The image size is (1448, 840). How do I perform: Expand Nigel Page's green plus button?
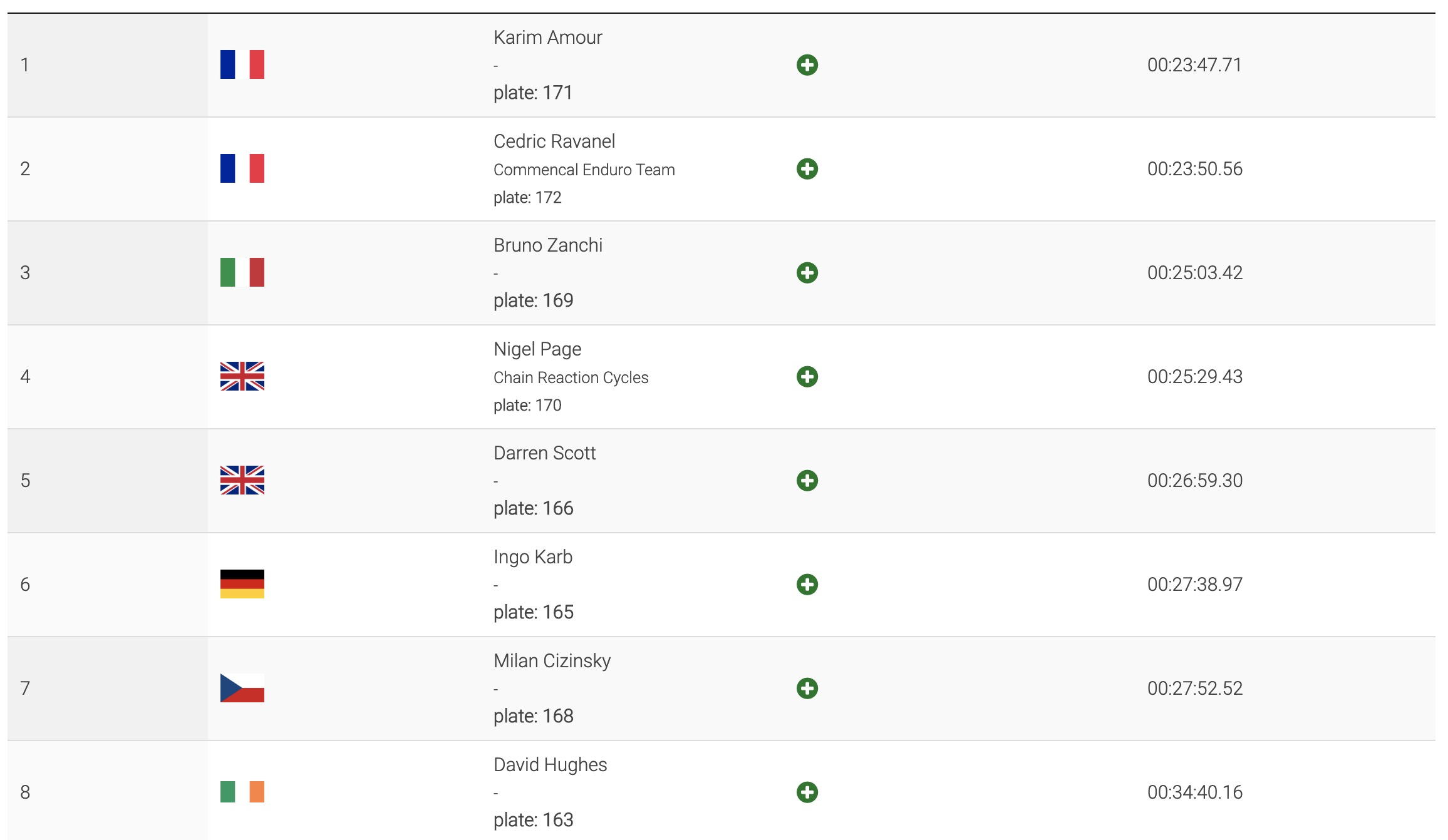807,377
